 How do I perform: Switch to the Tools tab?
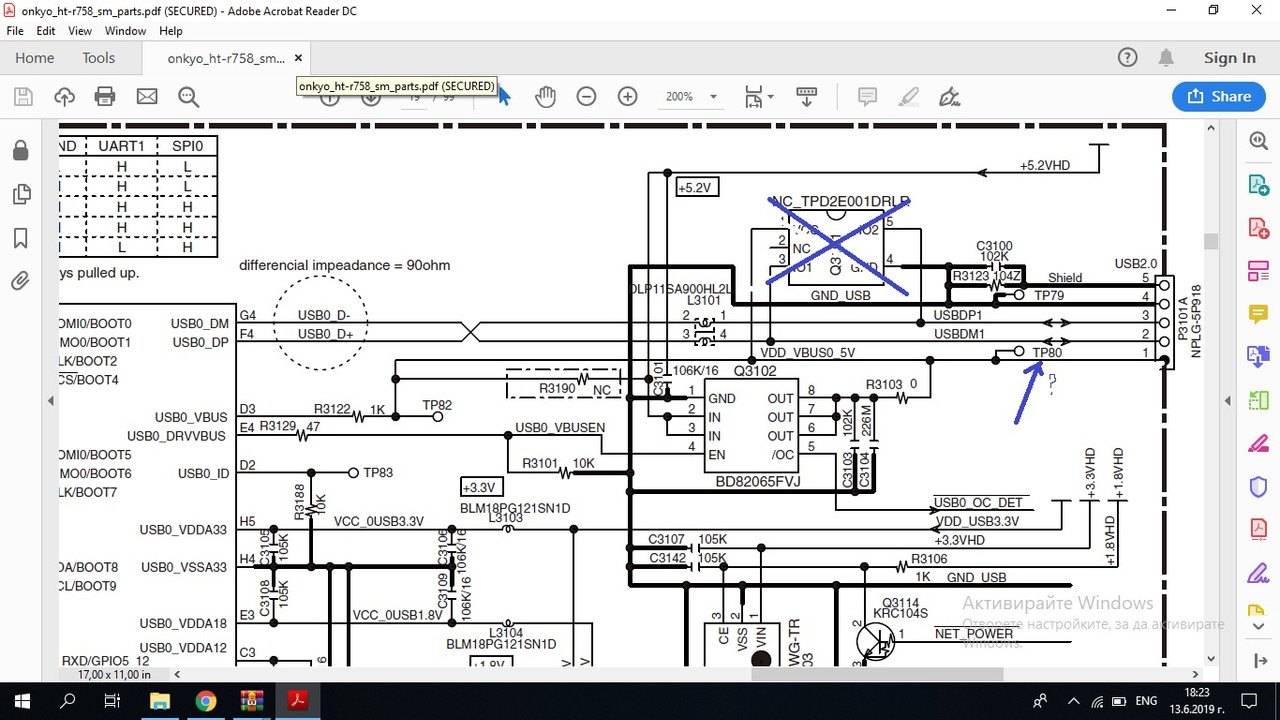[x=98, y=58]
